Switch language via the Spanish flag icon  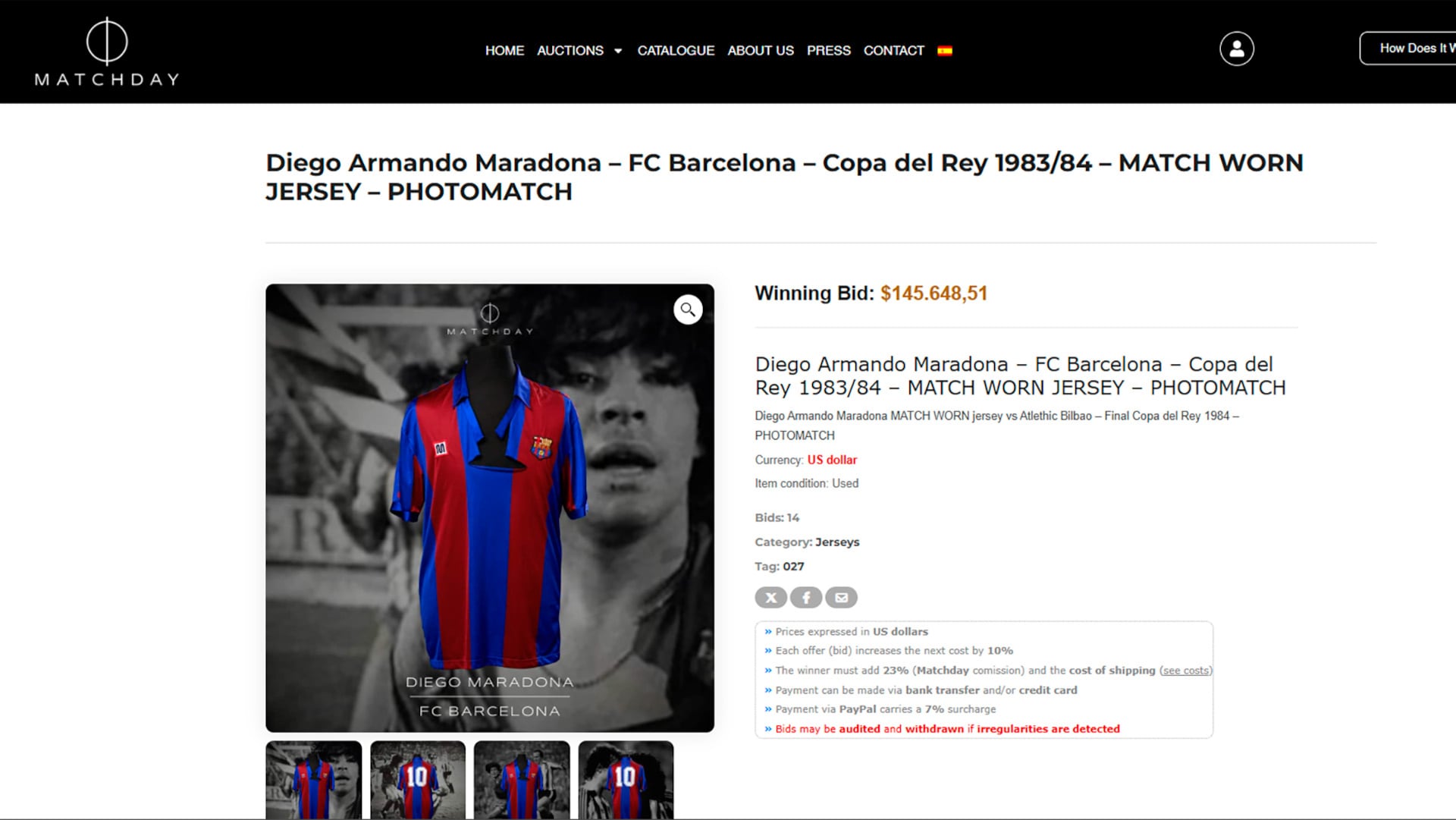click(x=944, y=51)
